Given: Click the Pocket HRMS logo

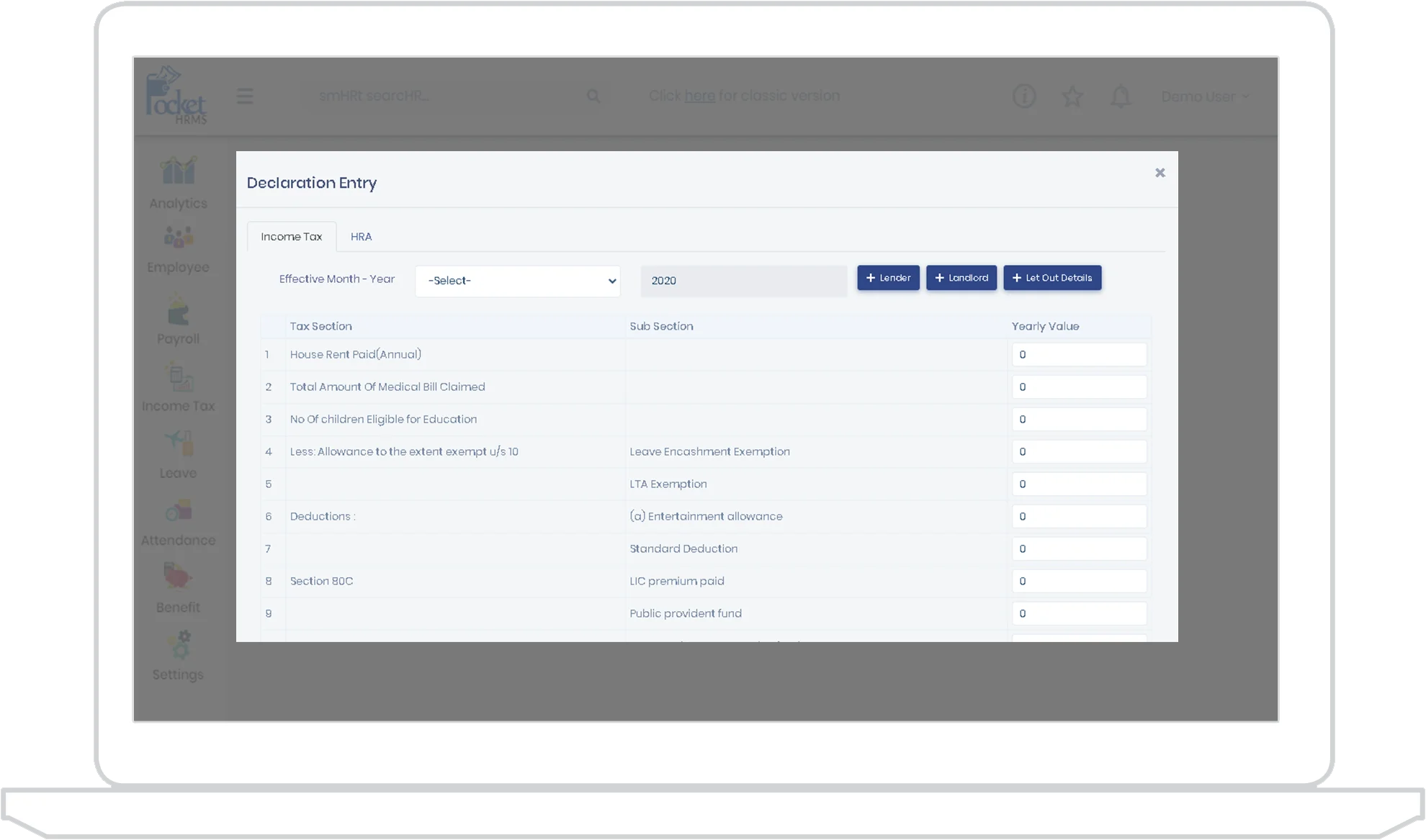Looking at the screenshot, I should [x=176, y=95].
